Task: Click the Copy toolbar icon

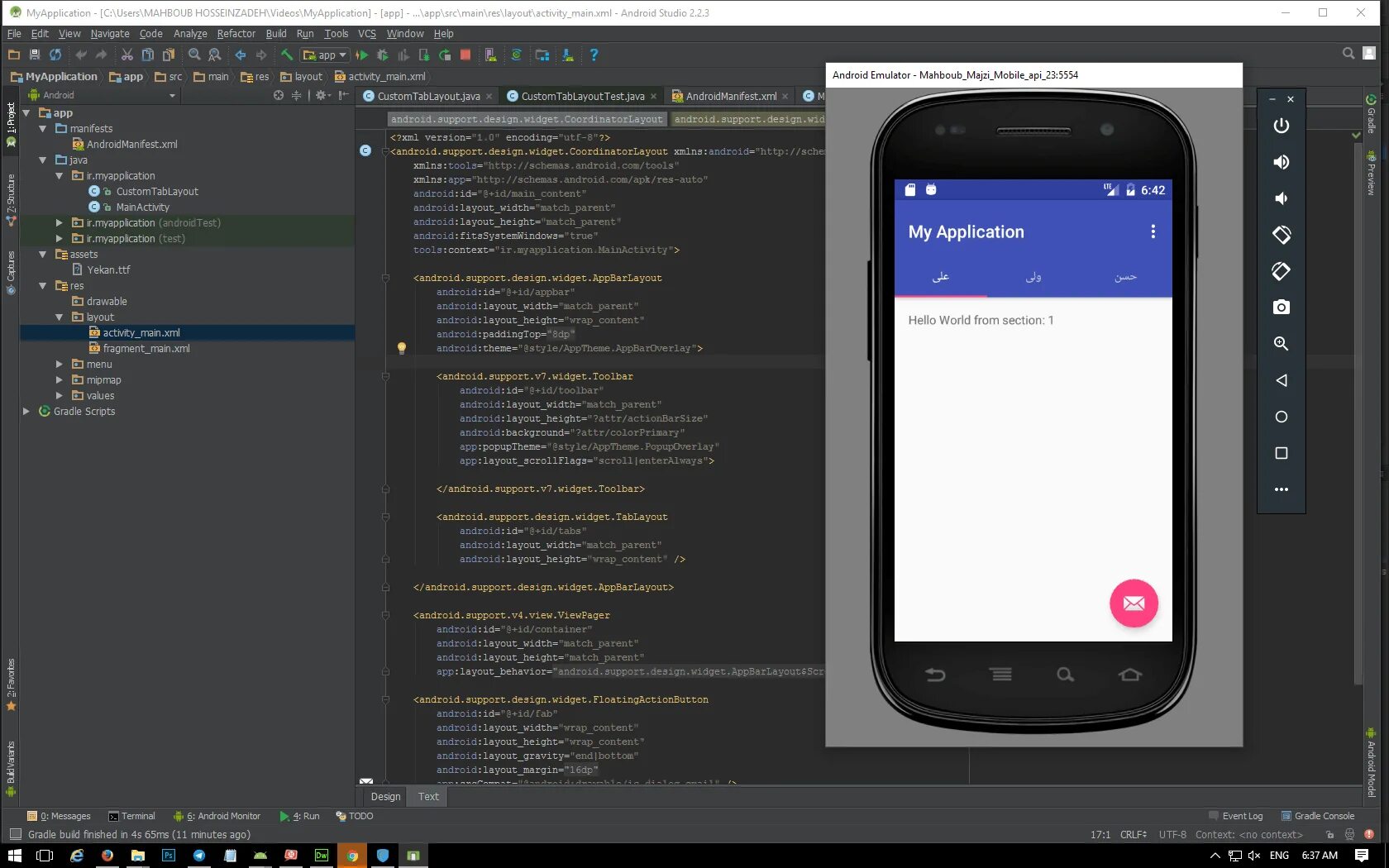Action: (147, 55)
